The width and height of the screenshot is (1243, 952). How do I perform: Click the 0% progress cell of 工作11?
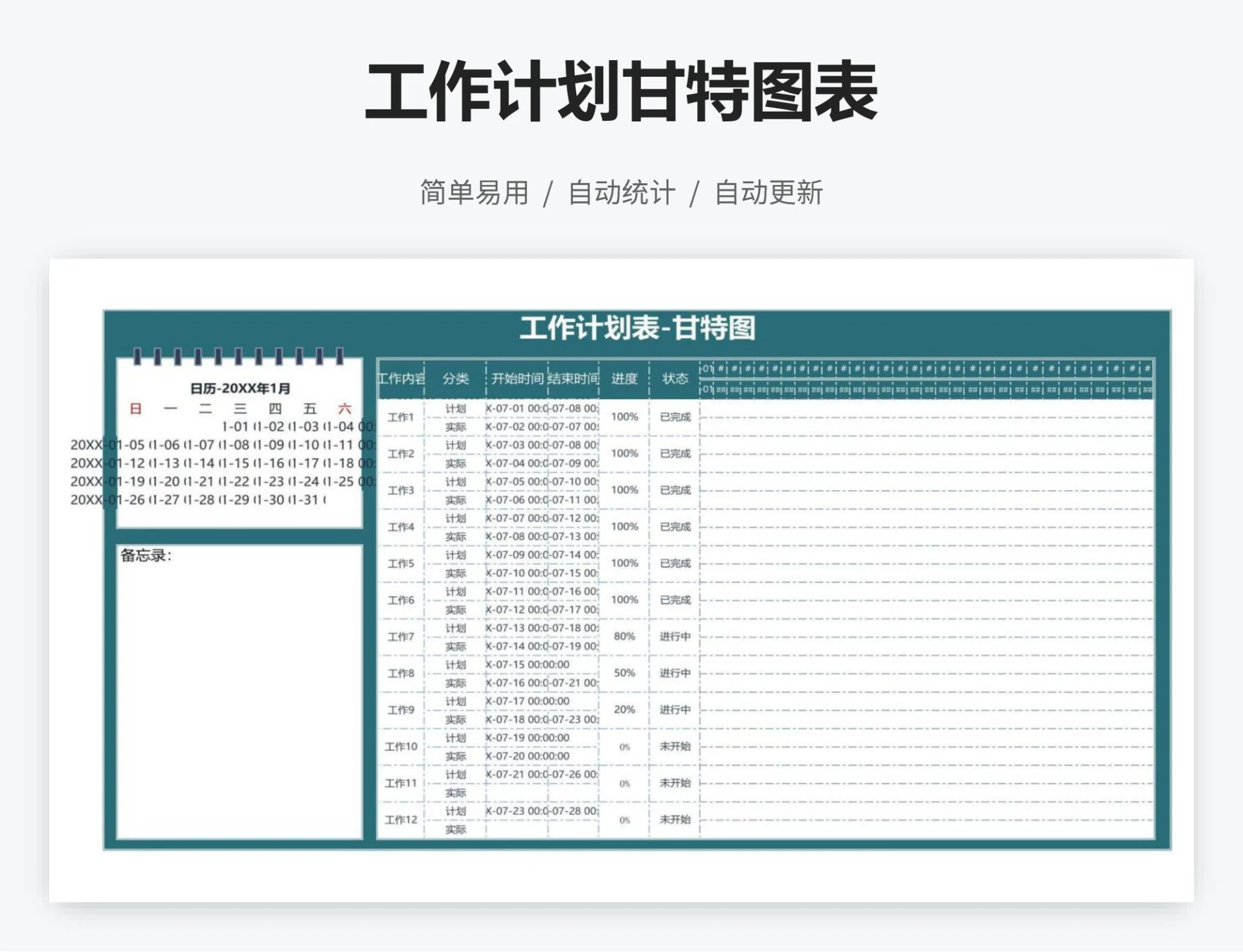pyautogui.click(x=625, y=782)
